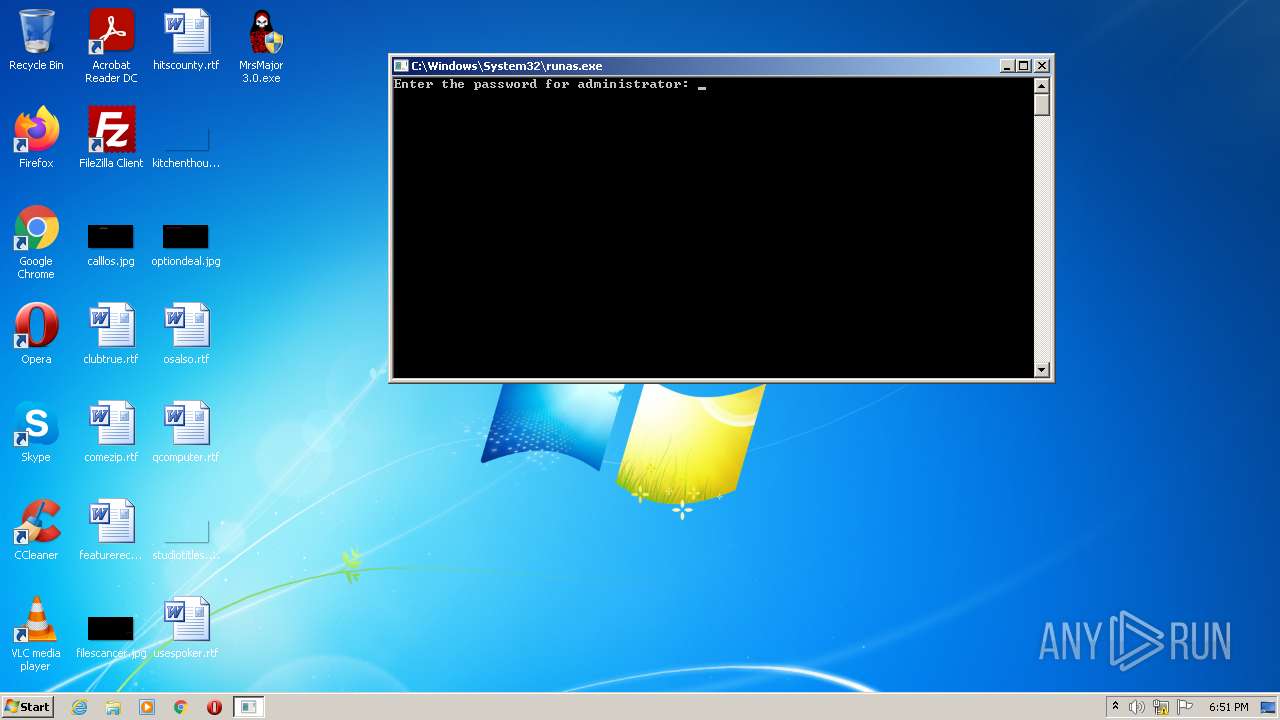Launch Internet Explorer from taskbar

(80, 707)
